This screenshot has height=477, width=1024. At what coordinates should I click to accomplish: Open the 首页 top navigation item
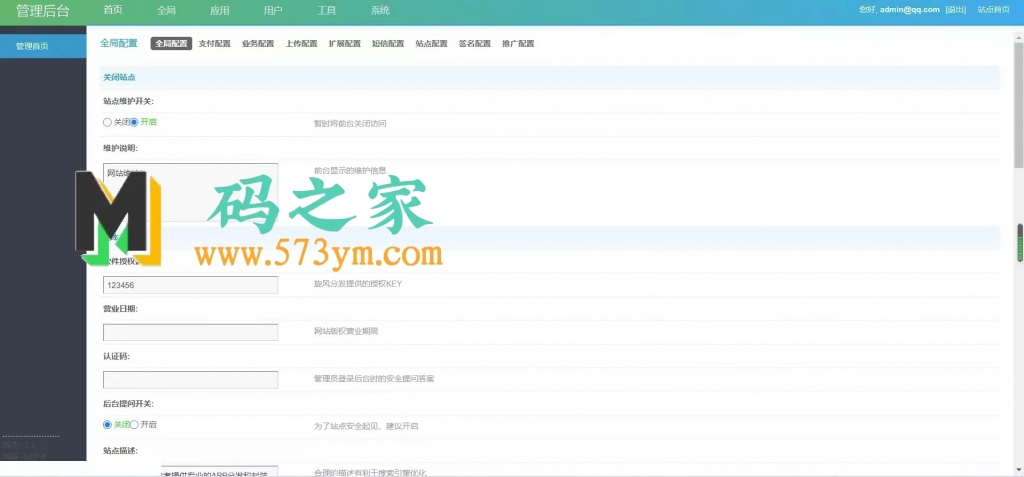click(x=113, y=10)
